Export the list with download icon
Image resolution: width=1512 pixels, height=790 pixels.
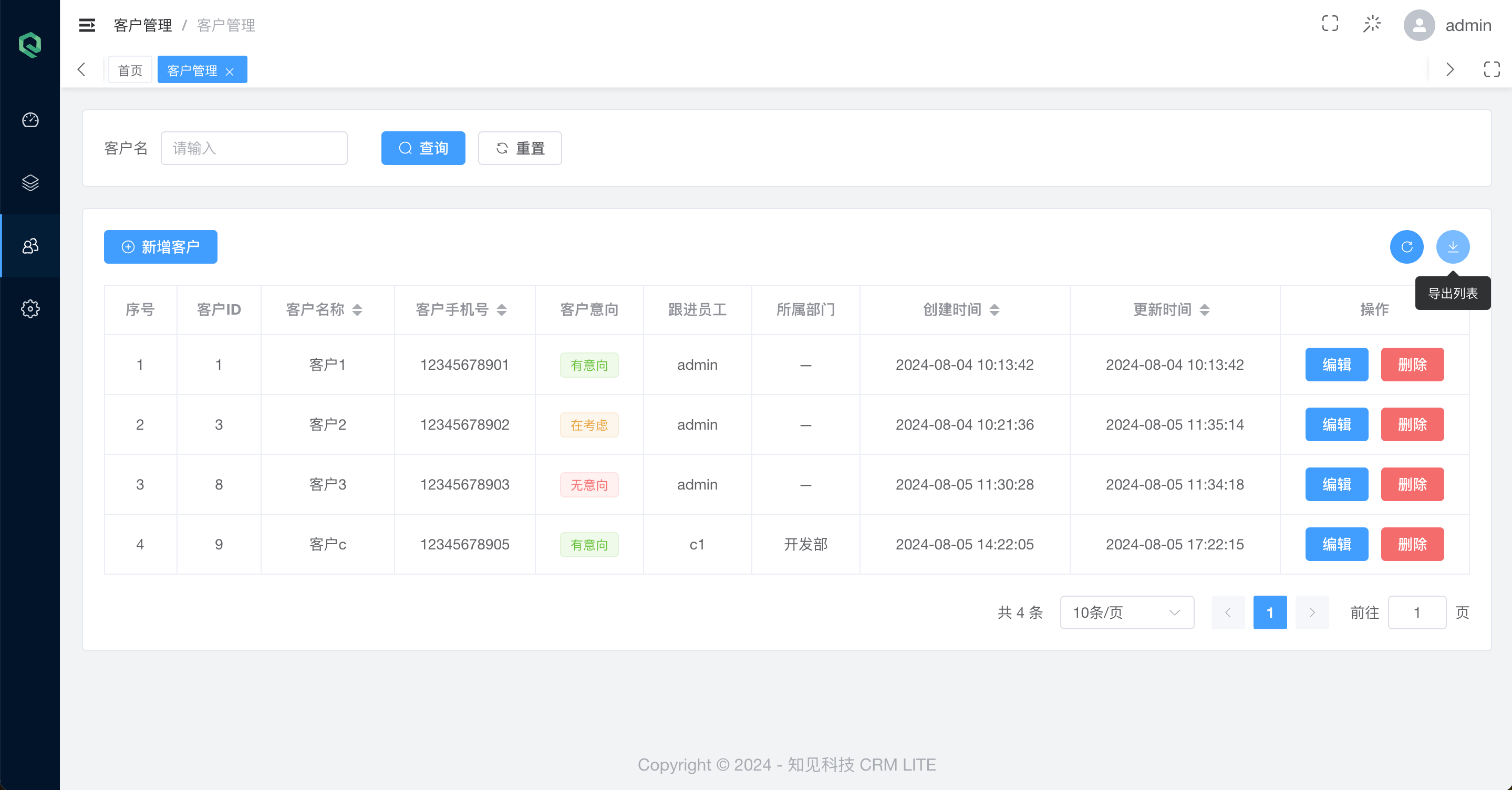(x=1453, y=246)
